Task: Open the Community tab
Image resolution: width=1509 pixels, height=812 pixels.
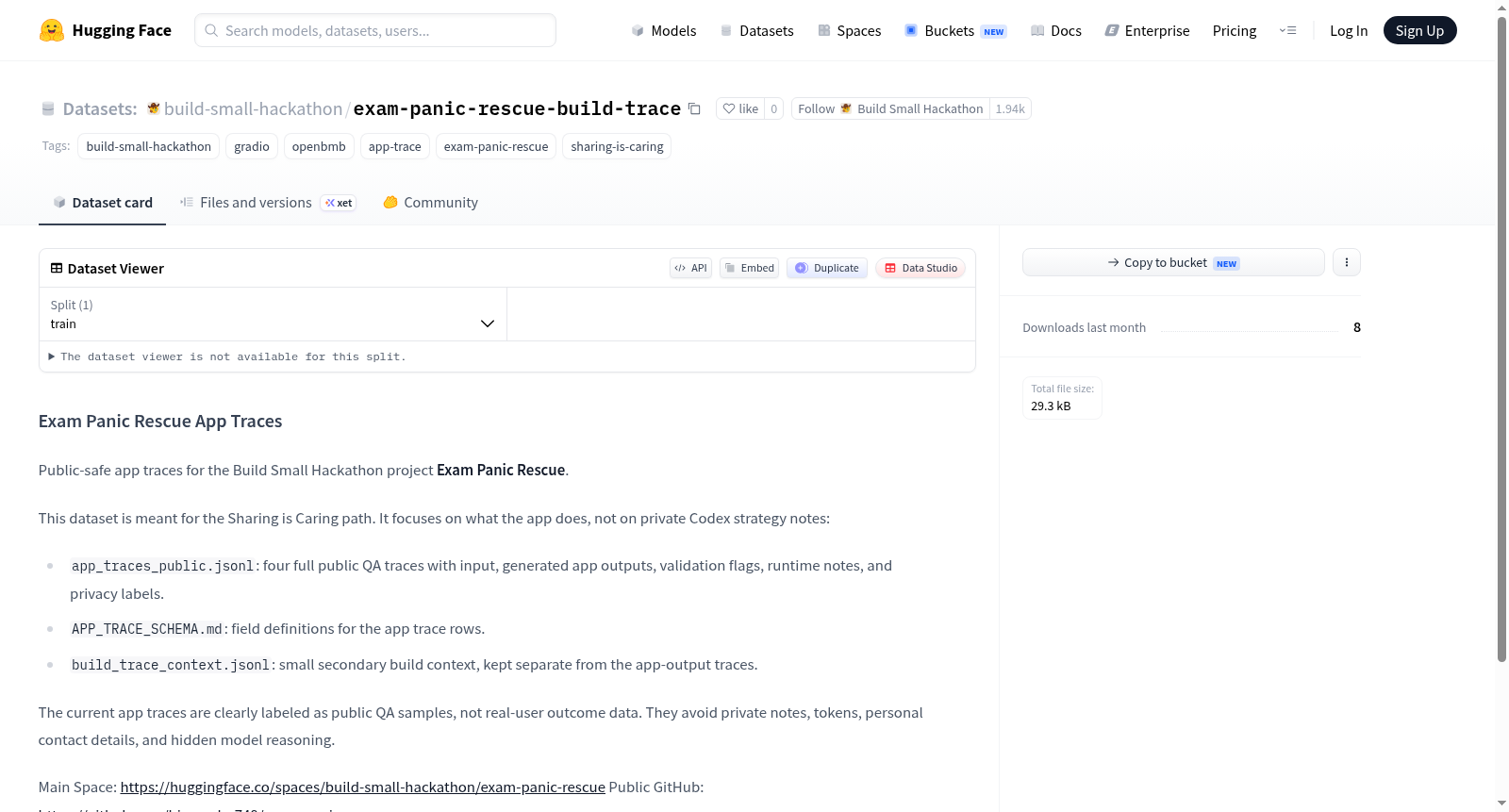Action: point(430,203)
